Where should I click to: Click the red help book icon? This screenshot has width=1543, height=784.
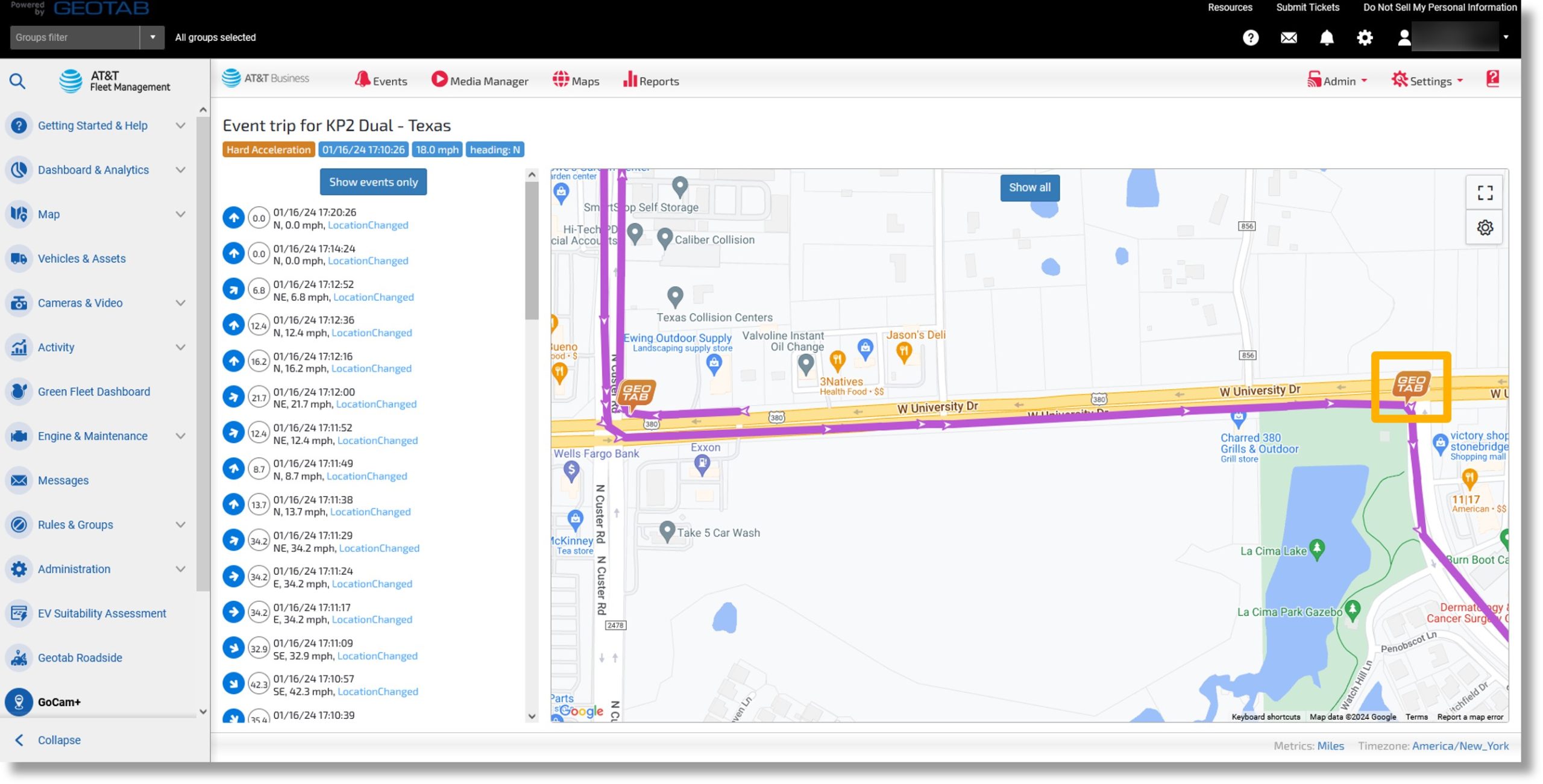[x=1492, y=79]
